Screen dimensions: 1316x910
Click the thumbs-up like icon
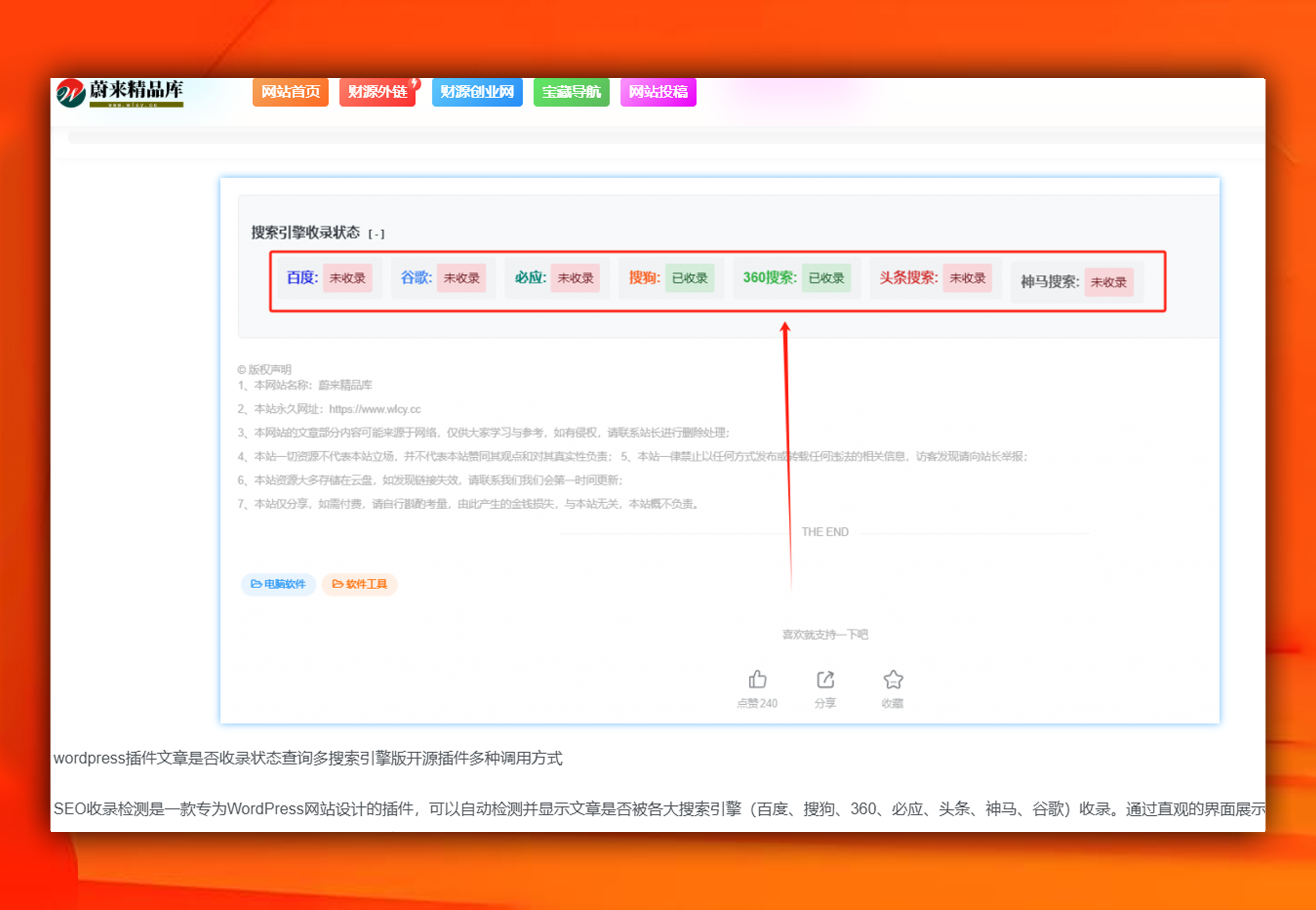(x=757, y=680)
